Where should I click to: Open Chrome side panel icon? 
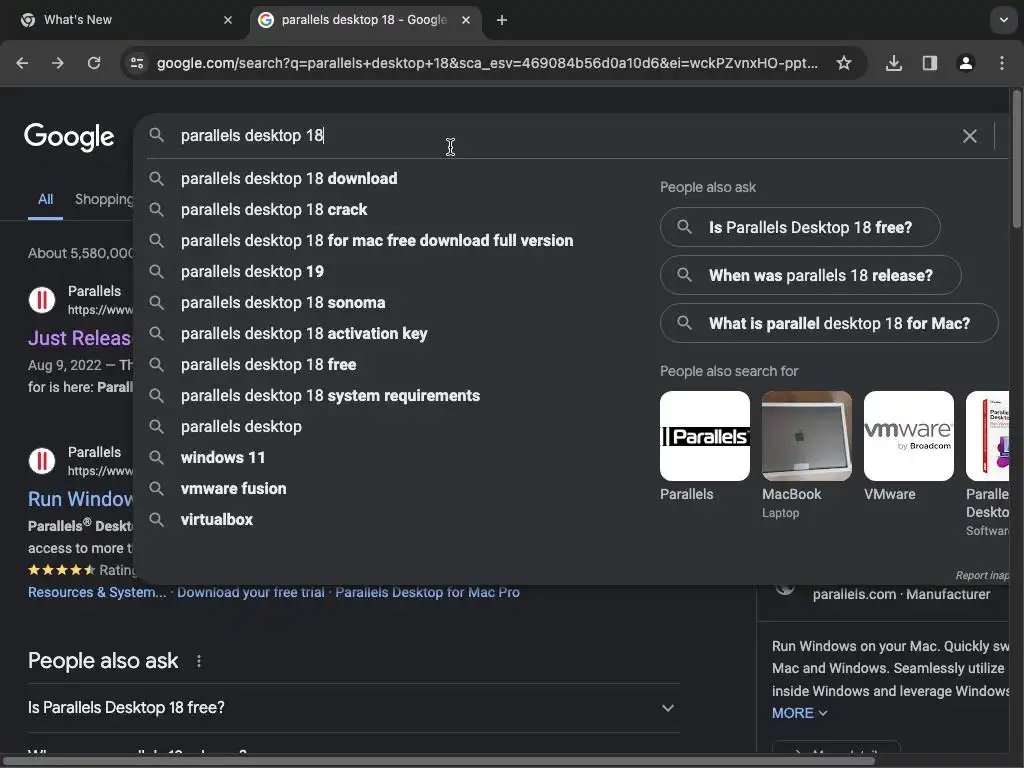(x=929, y=63)
